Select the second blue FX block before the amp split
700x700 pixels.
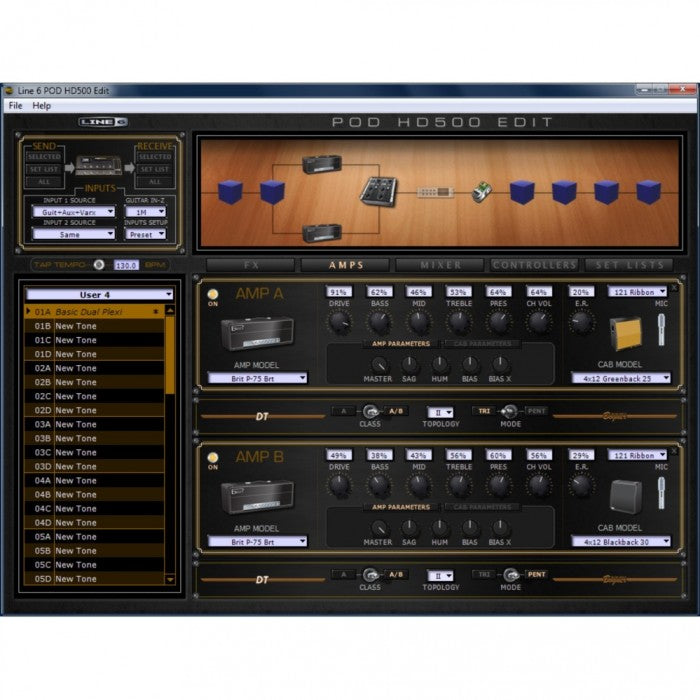pyautogui.click(x=272, y=192)
